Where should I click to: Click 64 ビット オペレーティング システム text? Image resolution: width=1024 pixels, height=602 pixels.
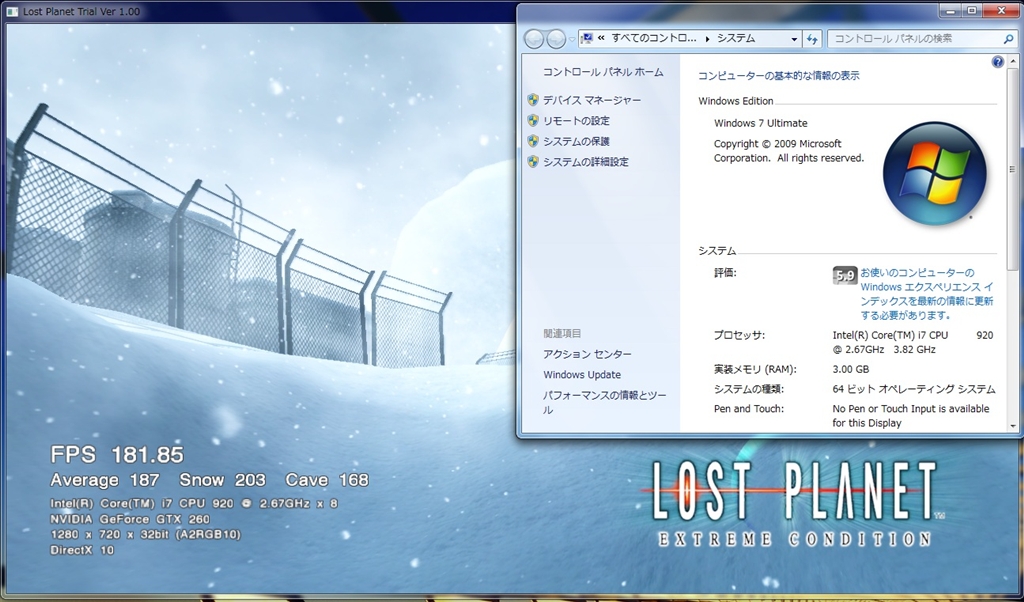click(x=914, y=389)
